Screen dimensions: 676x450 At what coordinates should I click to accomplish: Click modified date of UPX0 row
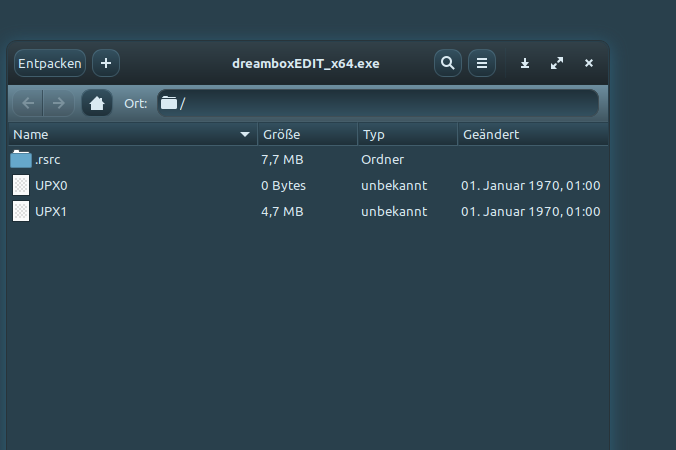click(x=531, y=186)
